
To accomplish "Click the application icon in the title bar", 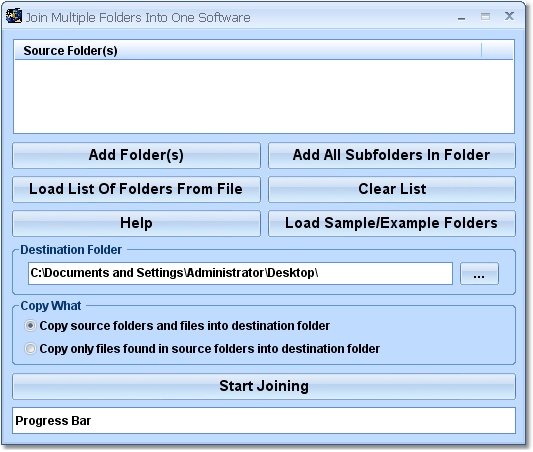I will pos(14,16).
